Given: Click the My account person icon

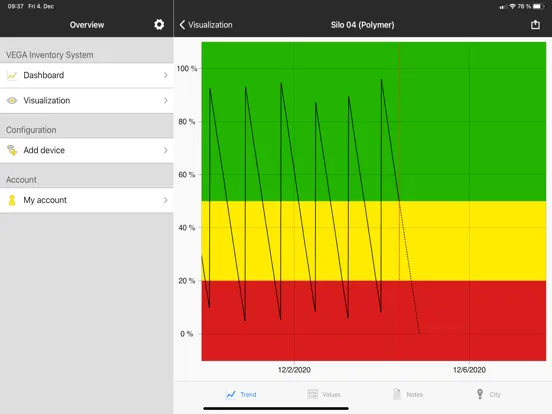Looking at the screenshot, I should point(12,200).
